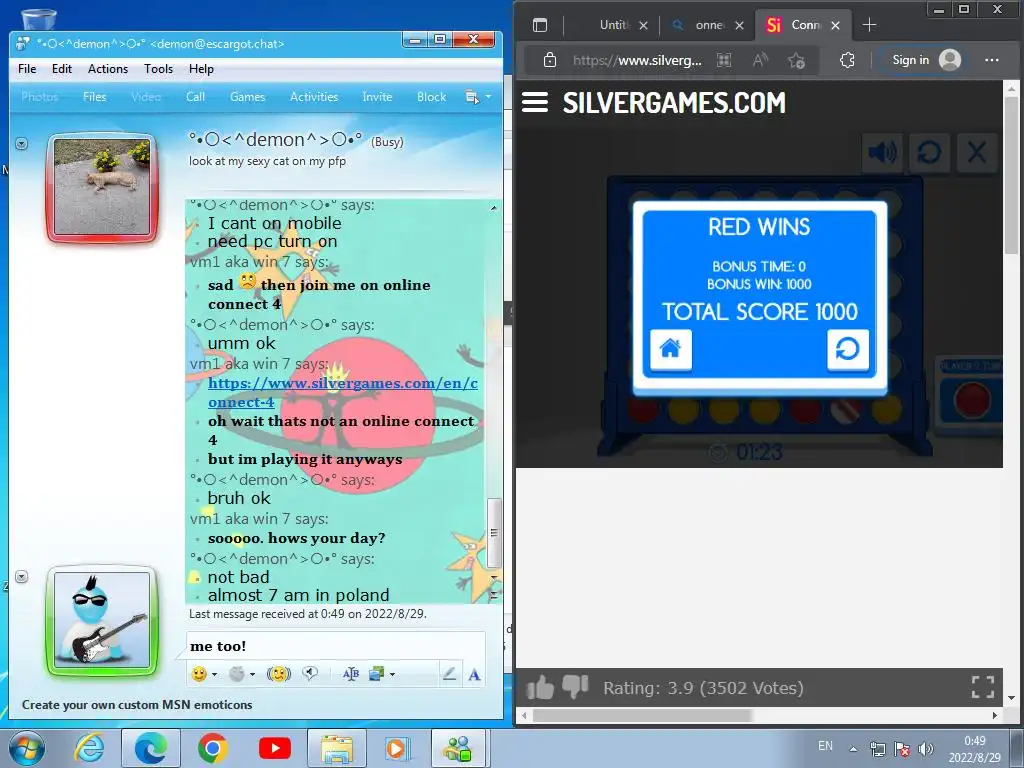Open the Actions menu in Messenger
This screenshot has width=1024, height=768.
point(108,69)
